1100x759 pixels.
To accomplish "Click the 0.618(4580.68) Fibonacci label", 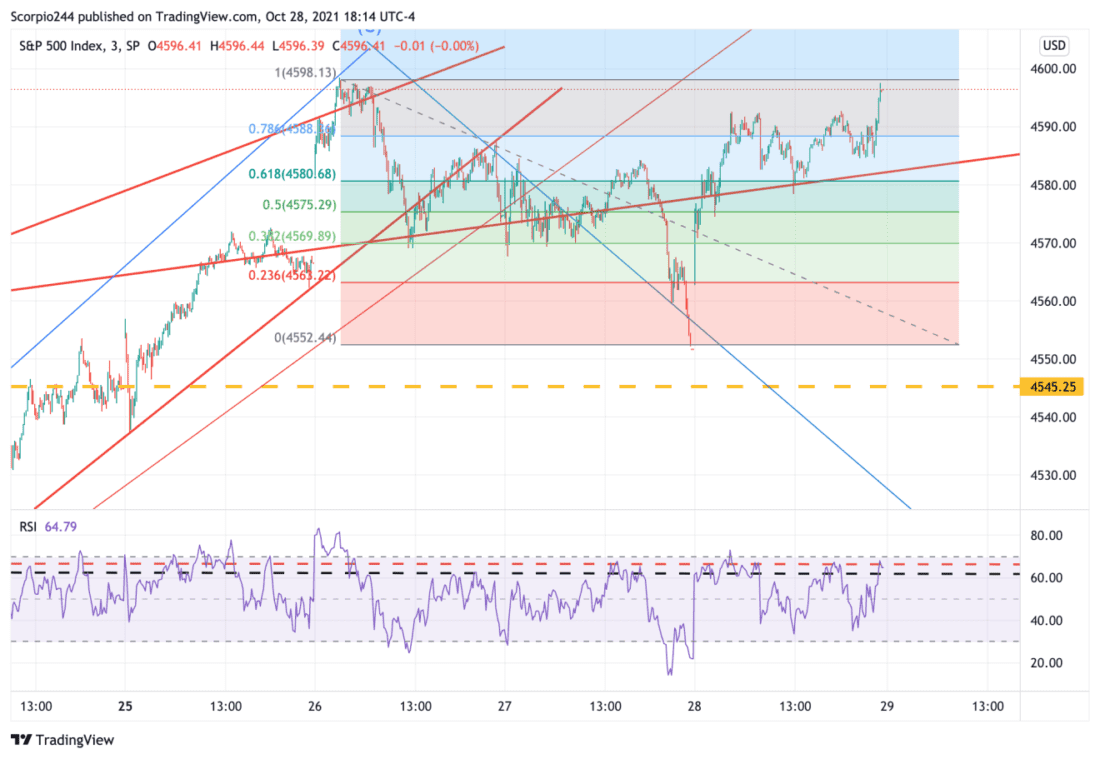I will [x=292, y=174].
